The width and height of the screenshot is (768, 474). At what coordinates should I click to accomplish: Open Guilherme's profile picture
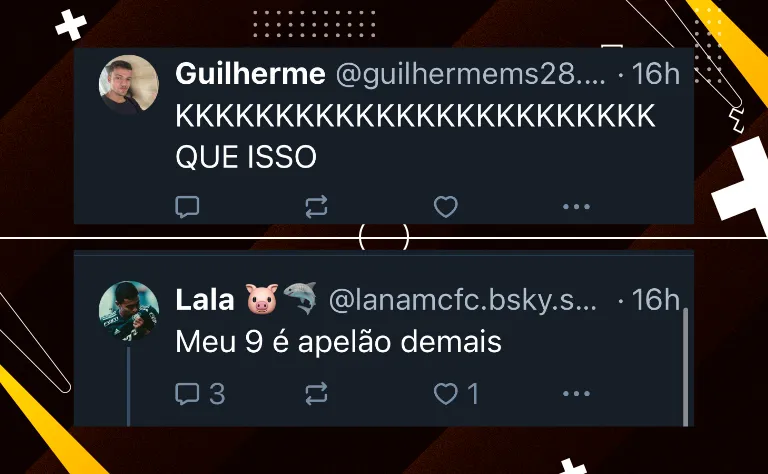129,84
